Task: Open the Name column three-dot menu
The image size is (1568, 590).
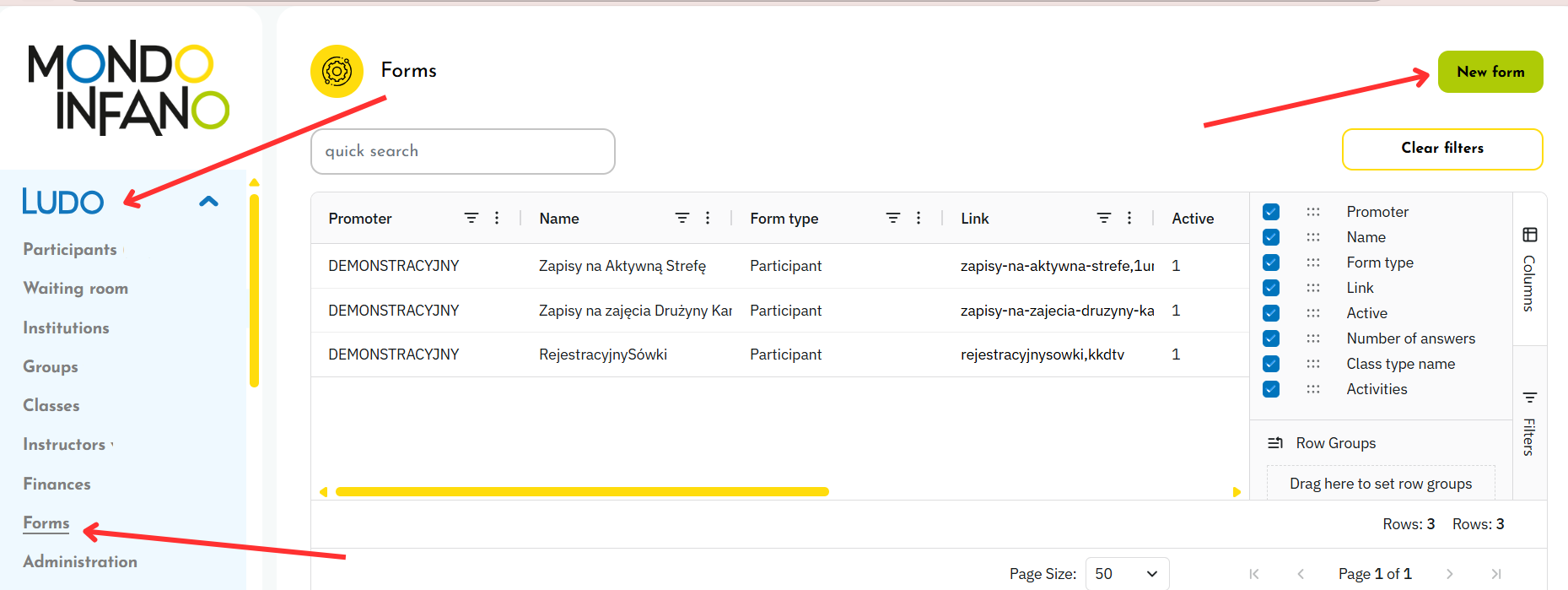Action: (708, 219)
